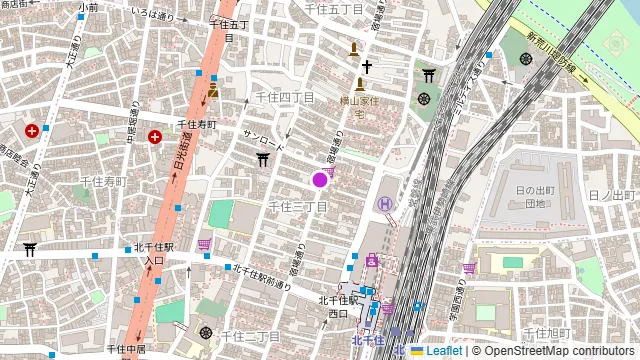
Task: Click the purple location marker dot
Action: tap(320, 180)
